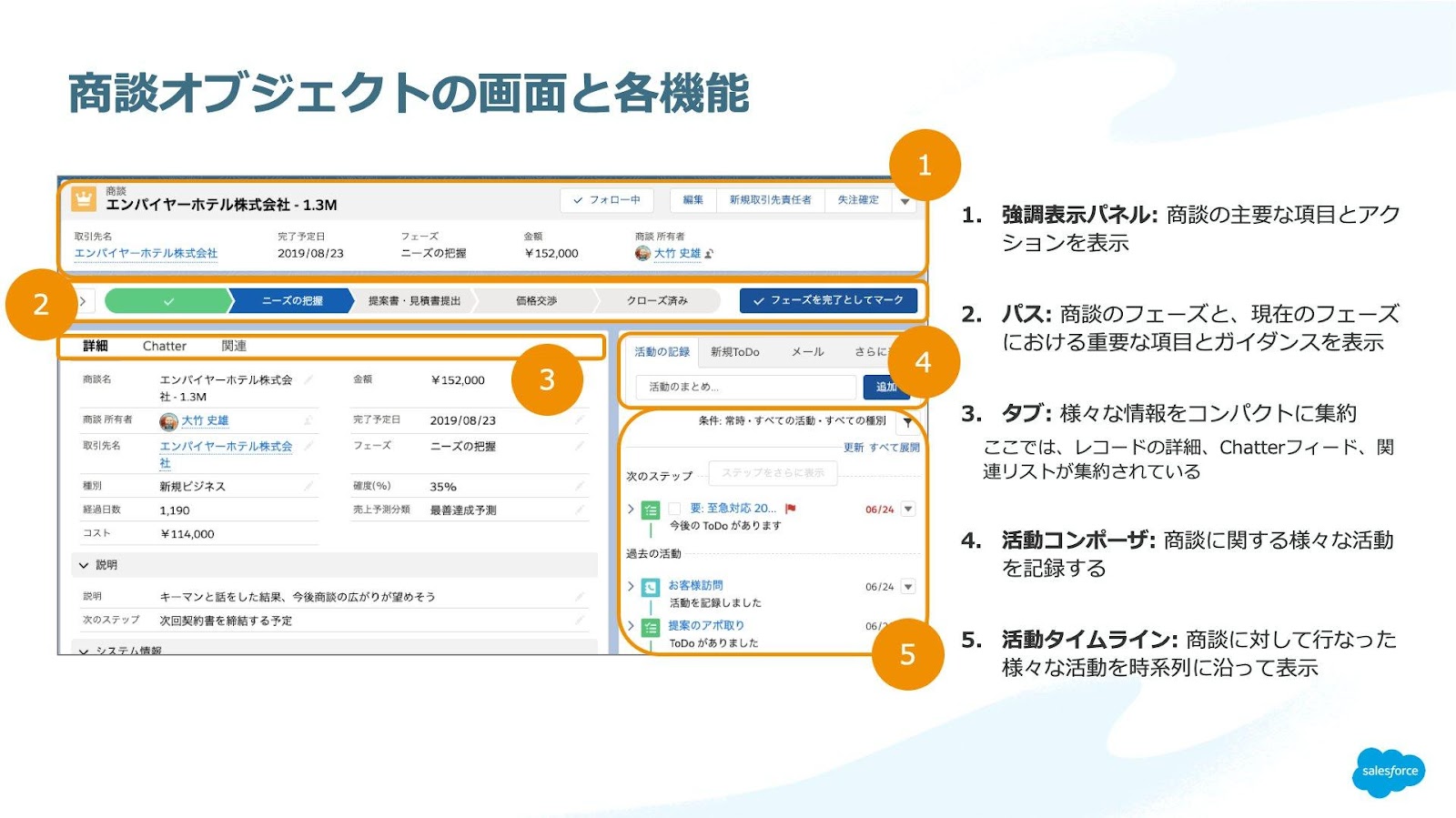This screenshot has height=818, width=1456.
Task: Select 価格交渉 path stage
Action: (x=536, y=301)
